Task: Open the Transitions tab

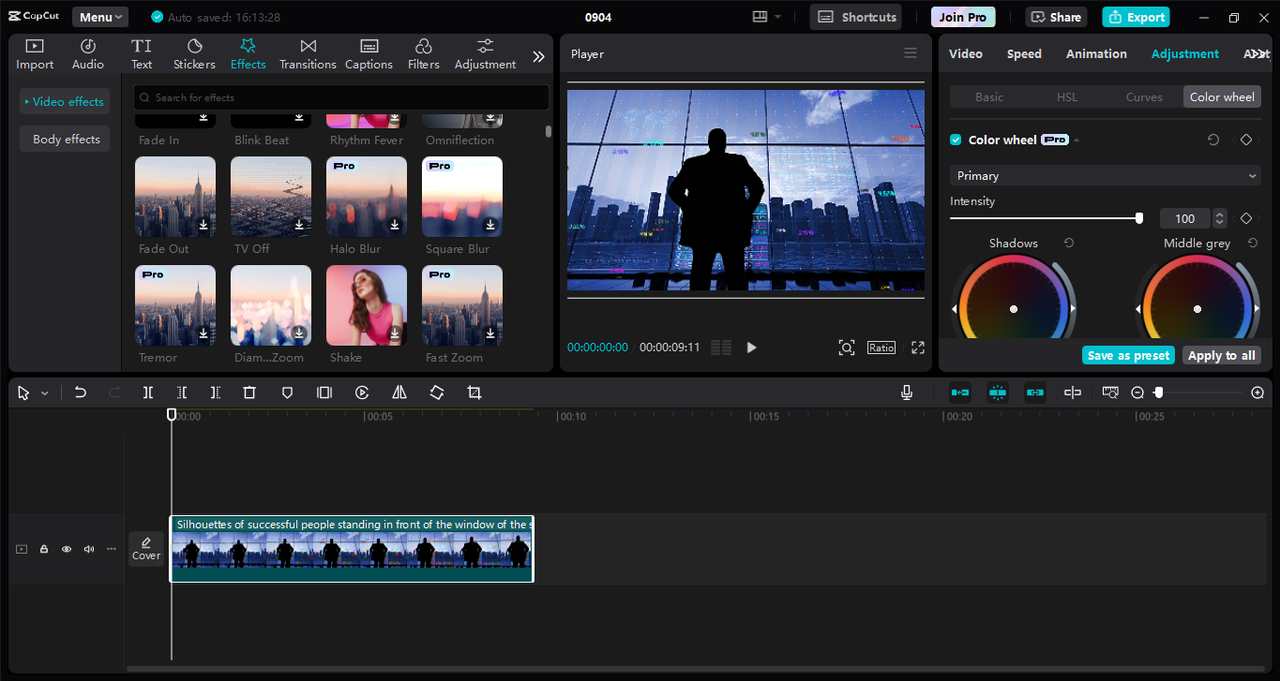Action: tap(308, 54)
